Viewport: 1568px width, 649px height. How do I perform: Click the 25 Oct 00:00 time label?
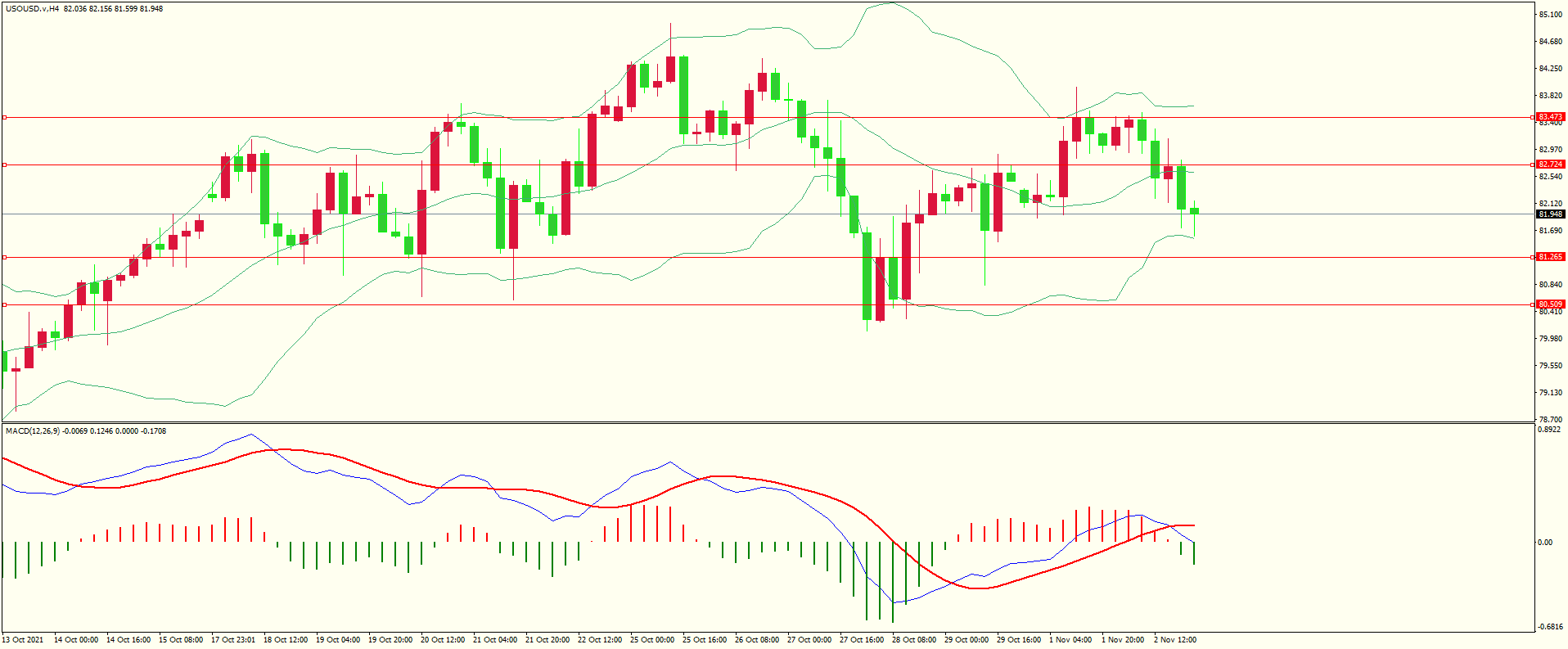click(x=652, y=640)
